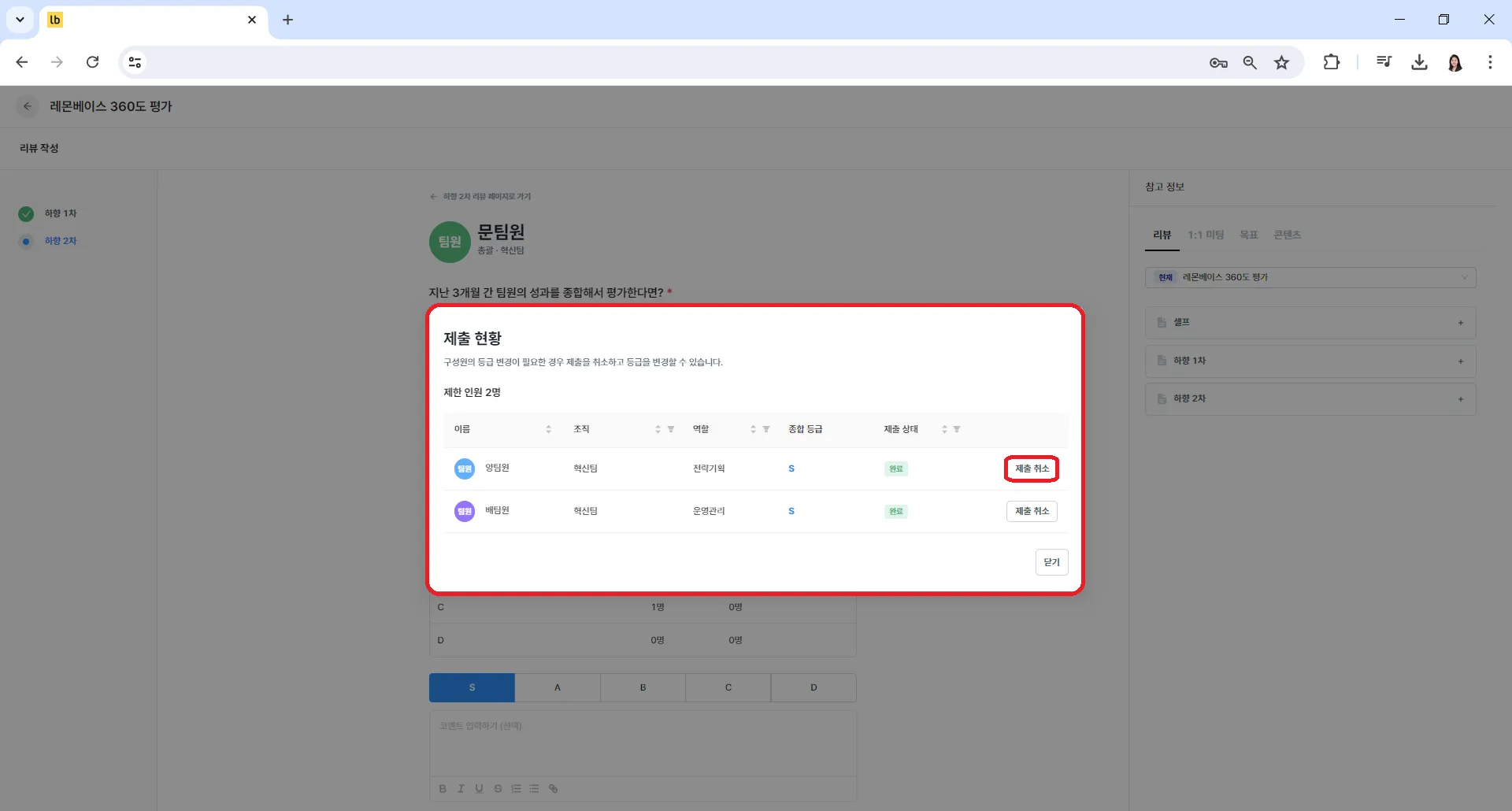Insert bulleted list in comment editor
This screenshot has height=811, width=1512.
(535, 788)
